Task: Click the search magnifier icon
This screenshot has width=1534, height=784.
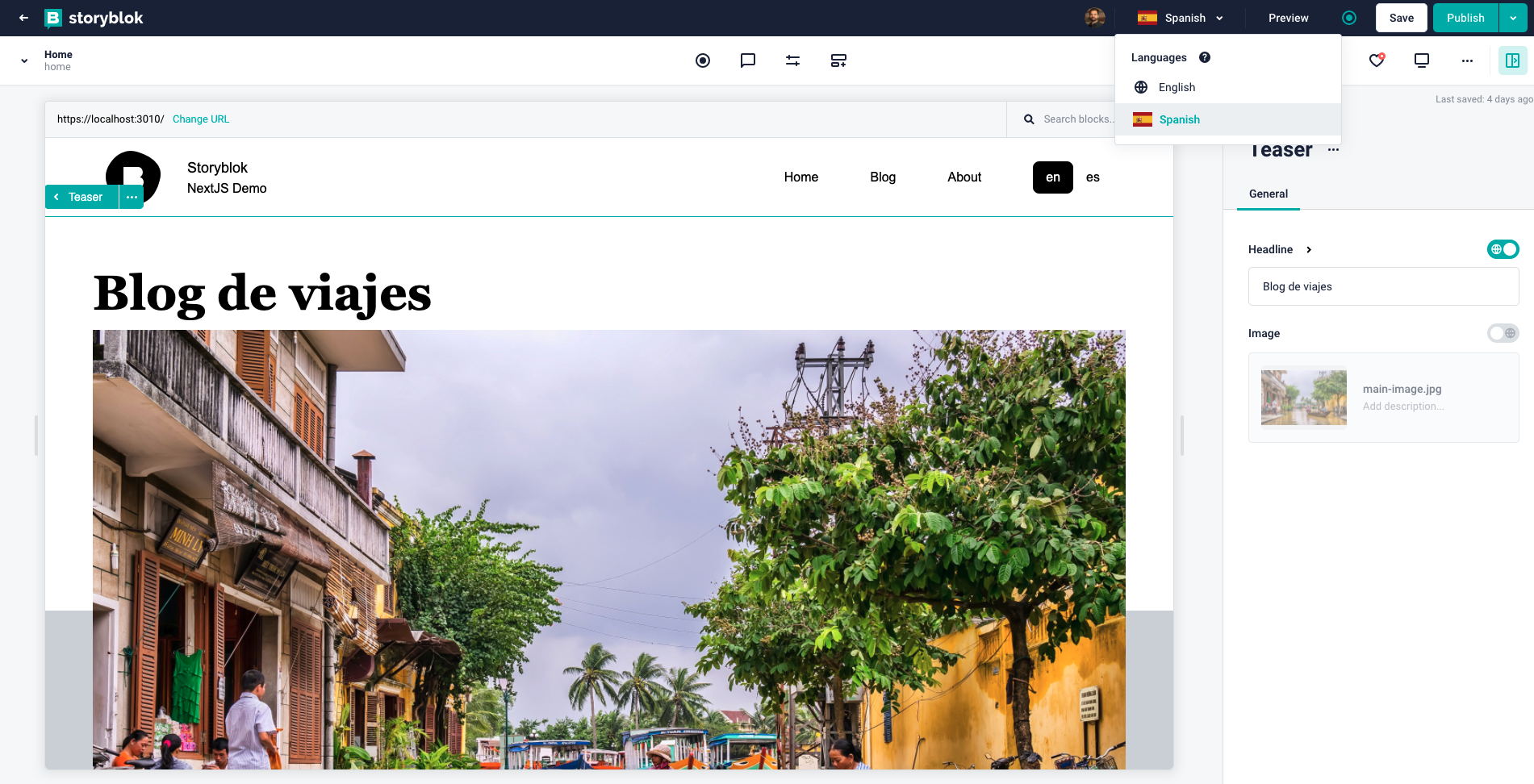Action: coord(1029,119)
